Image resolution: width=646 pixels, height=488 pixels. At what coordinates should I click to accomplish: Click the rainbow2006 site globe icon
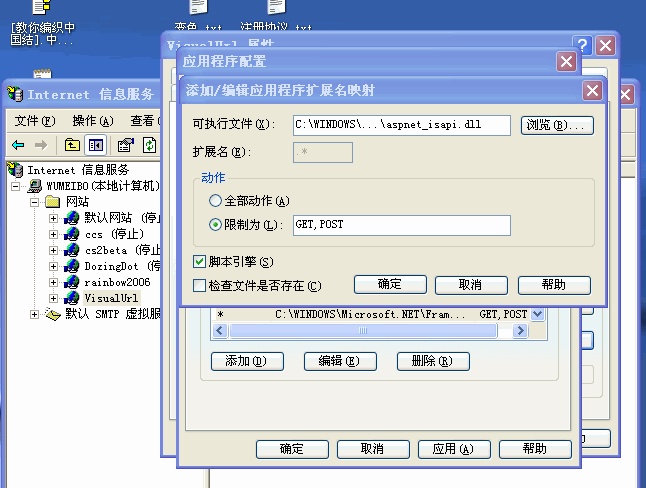72,282
